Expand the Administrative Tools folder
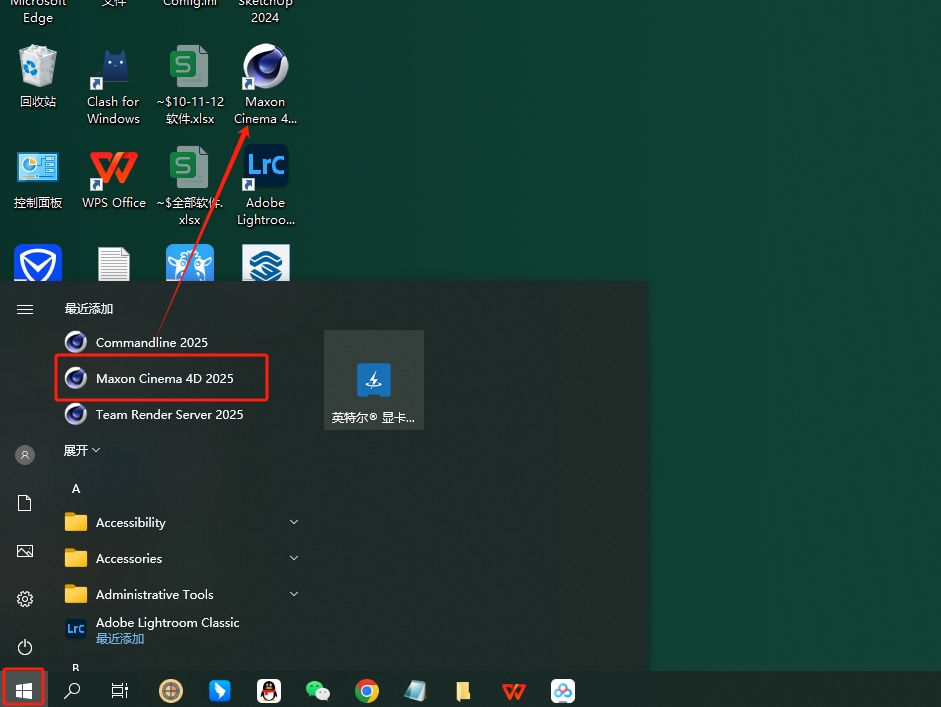This screenshot has width=941, height=707. [x=182, y=594]
